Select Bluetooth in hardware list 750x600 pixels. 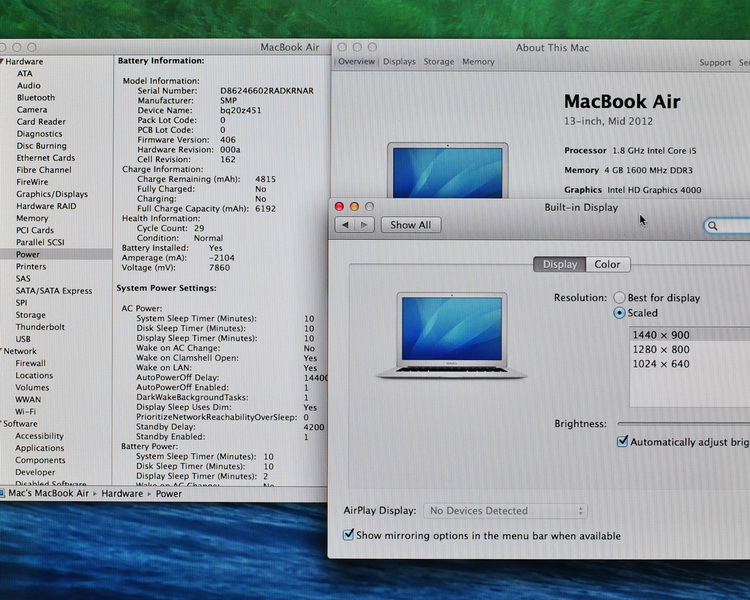36,98
